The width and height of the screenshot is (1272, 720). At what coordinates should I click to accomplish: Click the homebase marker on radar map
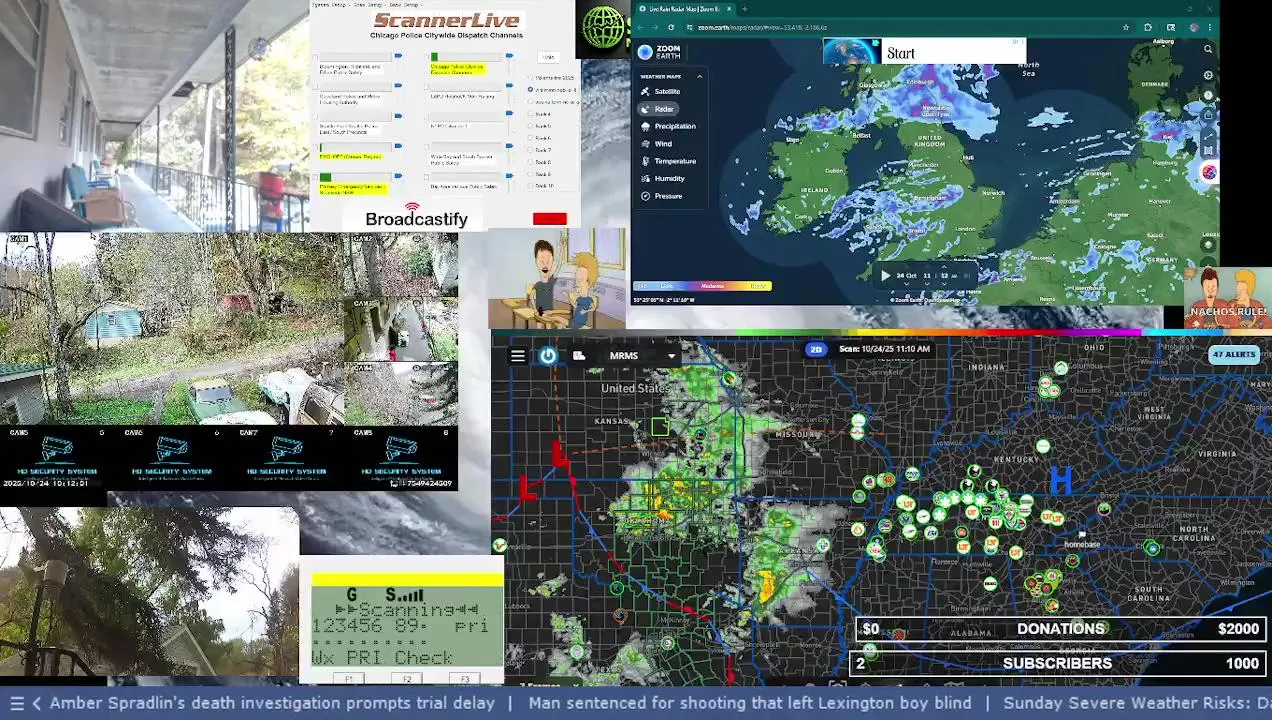click(1082, 540)
